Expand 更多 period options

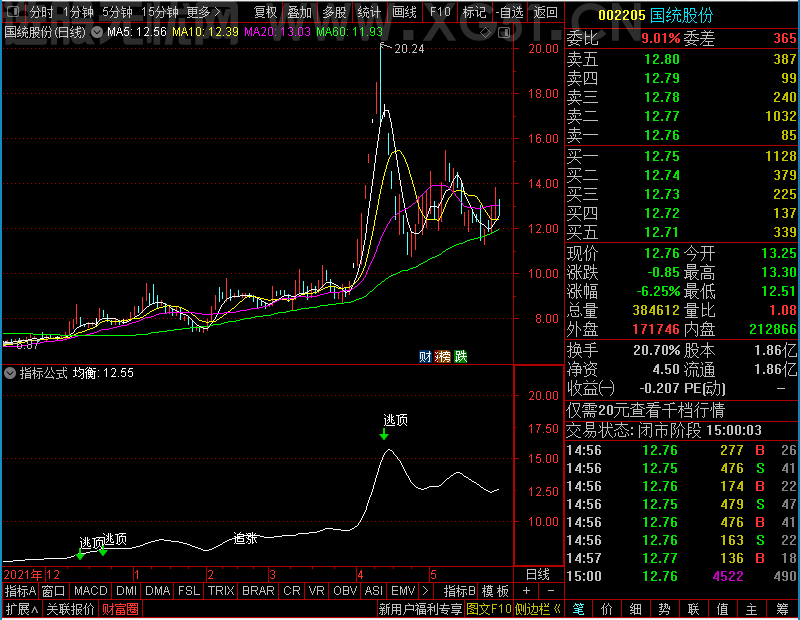pos(204,12)
